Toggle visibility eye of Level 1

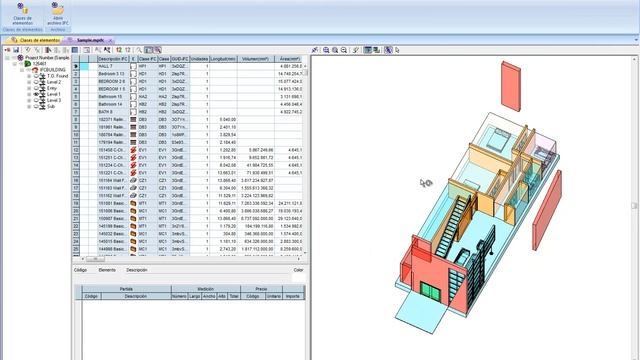pos(36,94)
